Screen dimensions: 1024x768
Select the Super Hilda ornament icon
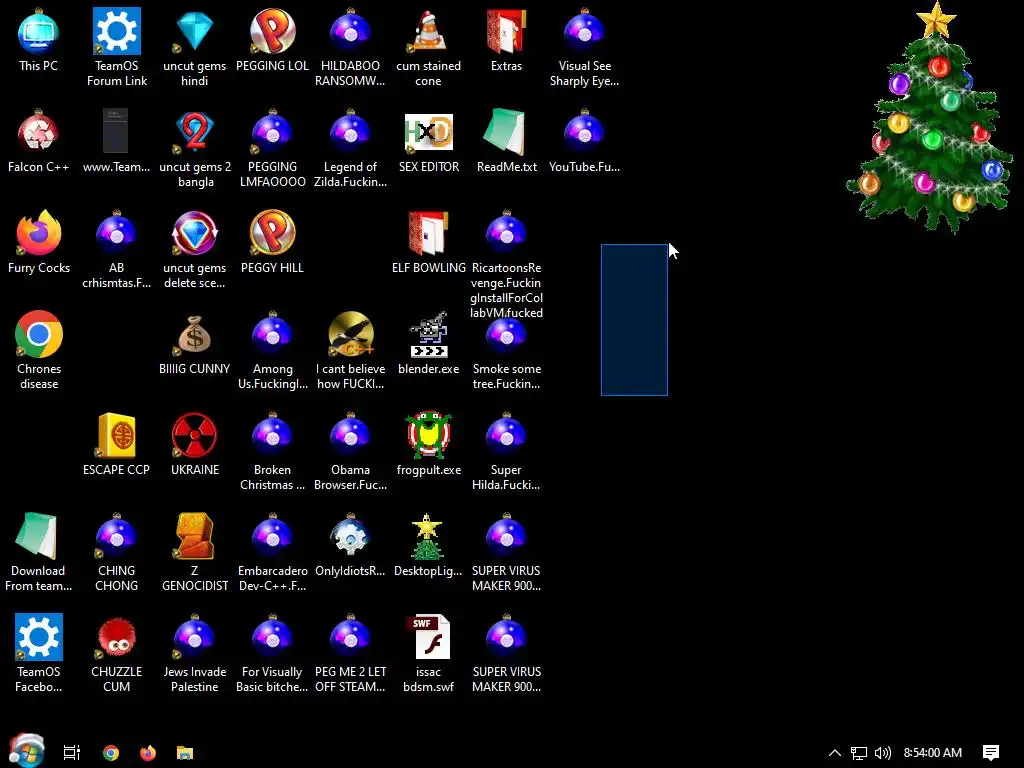[506, 435]
